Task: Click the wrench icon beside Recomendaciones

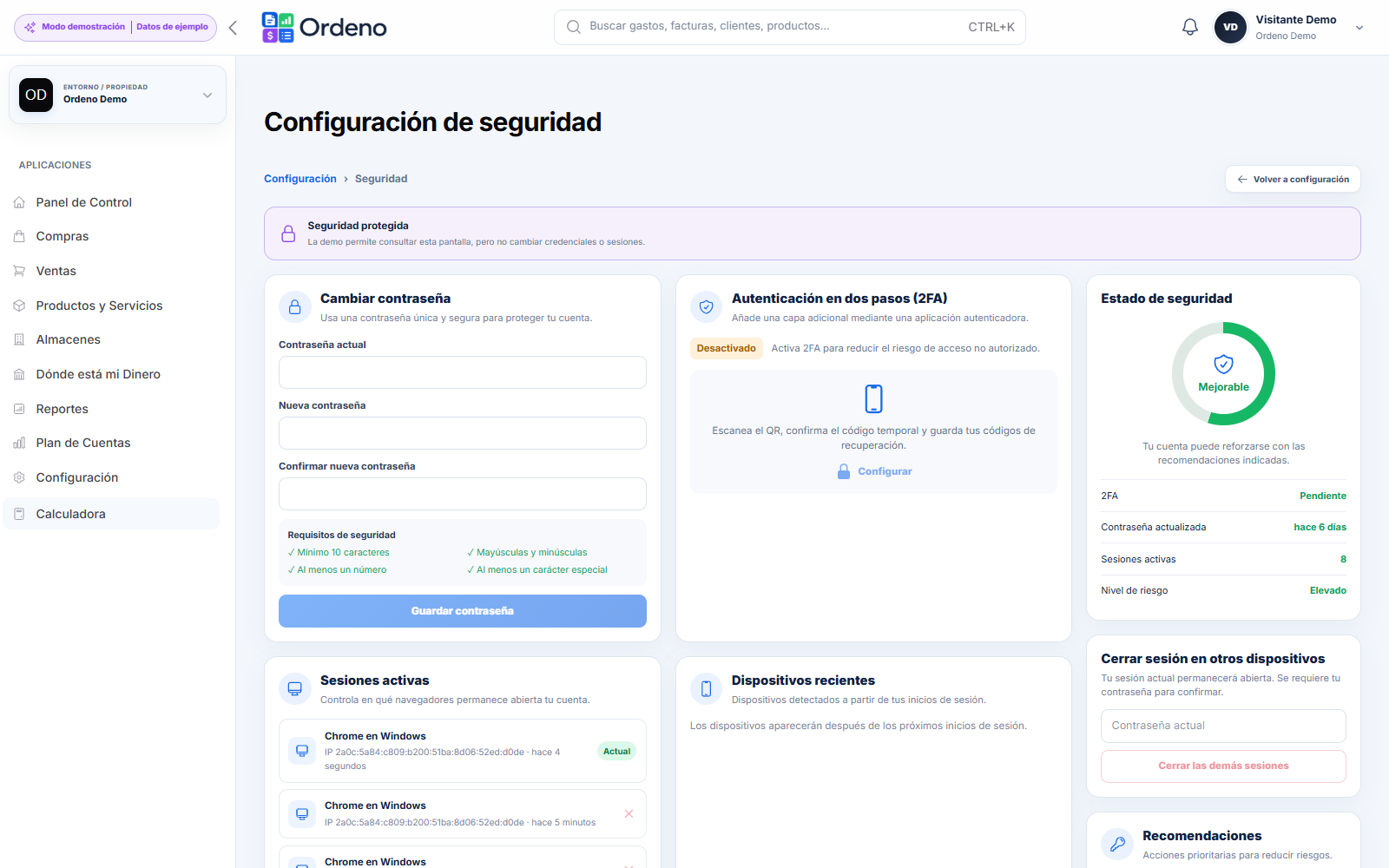Action: click(x=1117, y=845)
